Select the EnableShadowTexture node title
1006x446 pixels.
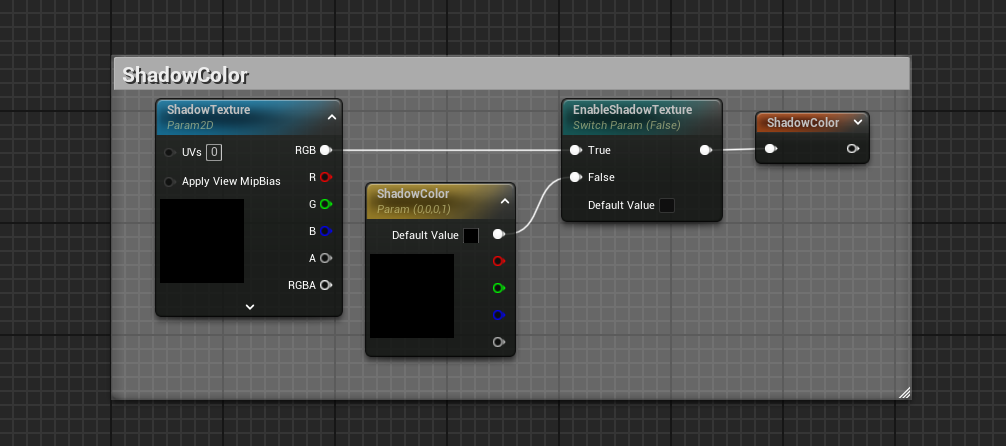coord(633,110)
